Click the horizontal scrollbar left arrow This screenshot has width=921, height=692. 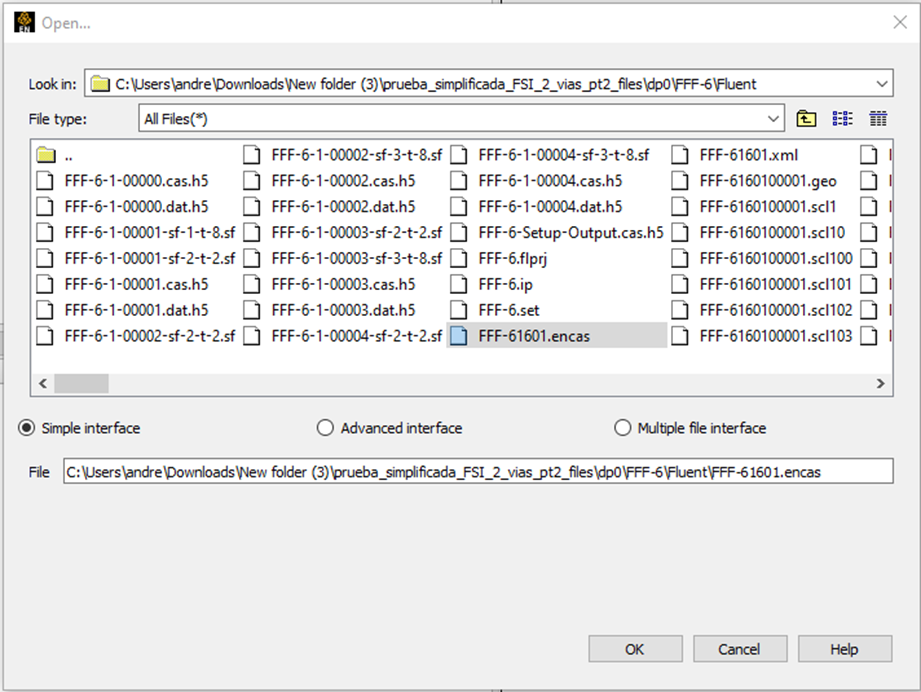pyautogui.click(x=43, y=384)
